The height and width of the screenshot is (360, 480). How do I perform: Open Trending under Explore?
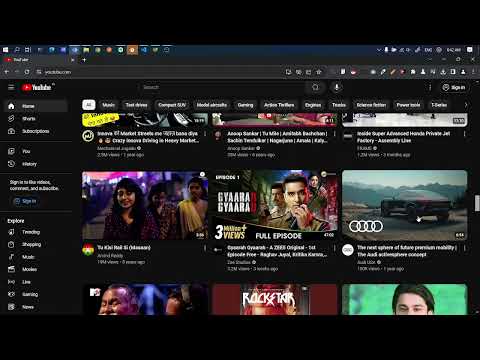[x=36, y=232]
